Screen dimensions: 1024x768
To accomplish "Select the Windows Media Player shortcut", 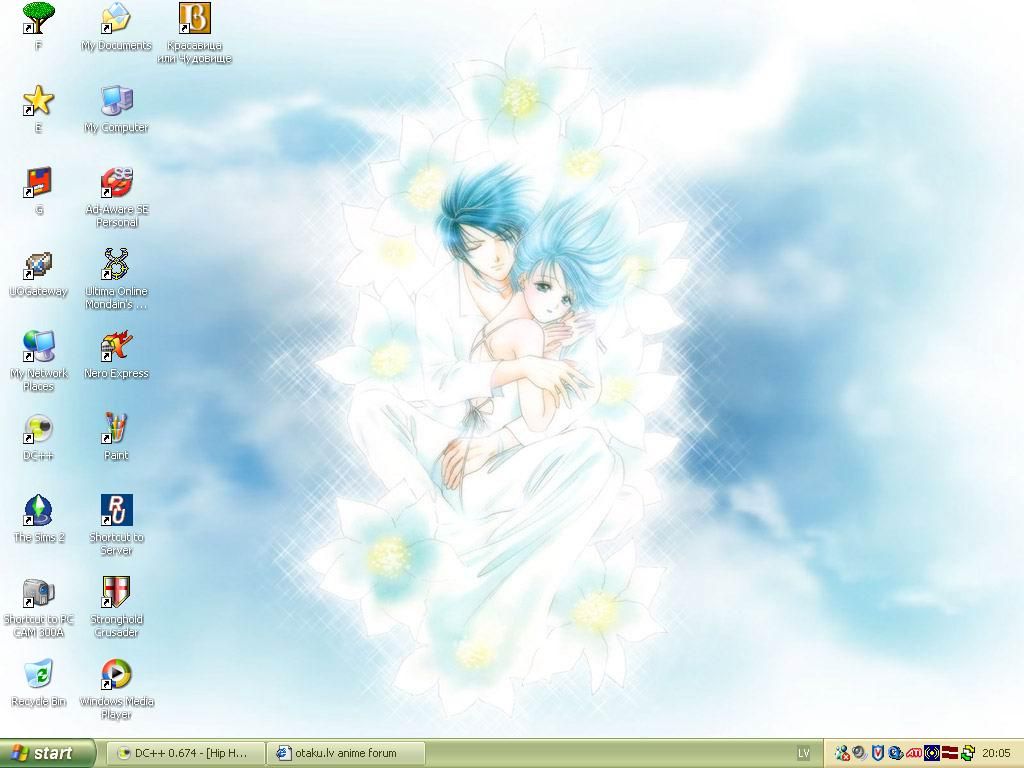I will coord(116,674).
